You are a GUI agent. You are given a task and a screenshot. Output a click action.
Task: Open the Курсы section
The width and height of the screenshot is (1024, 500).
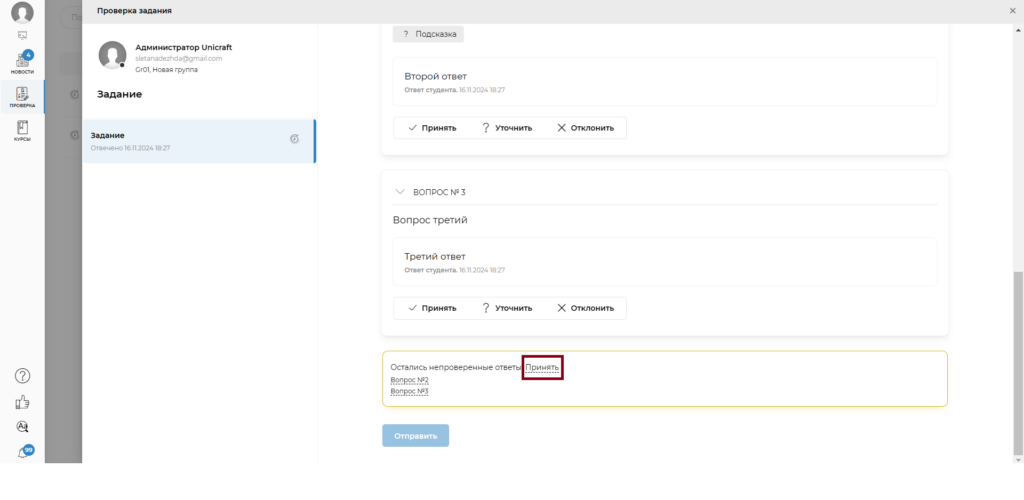click(22, 131)
